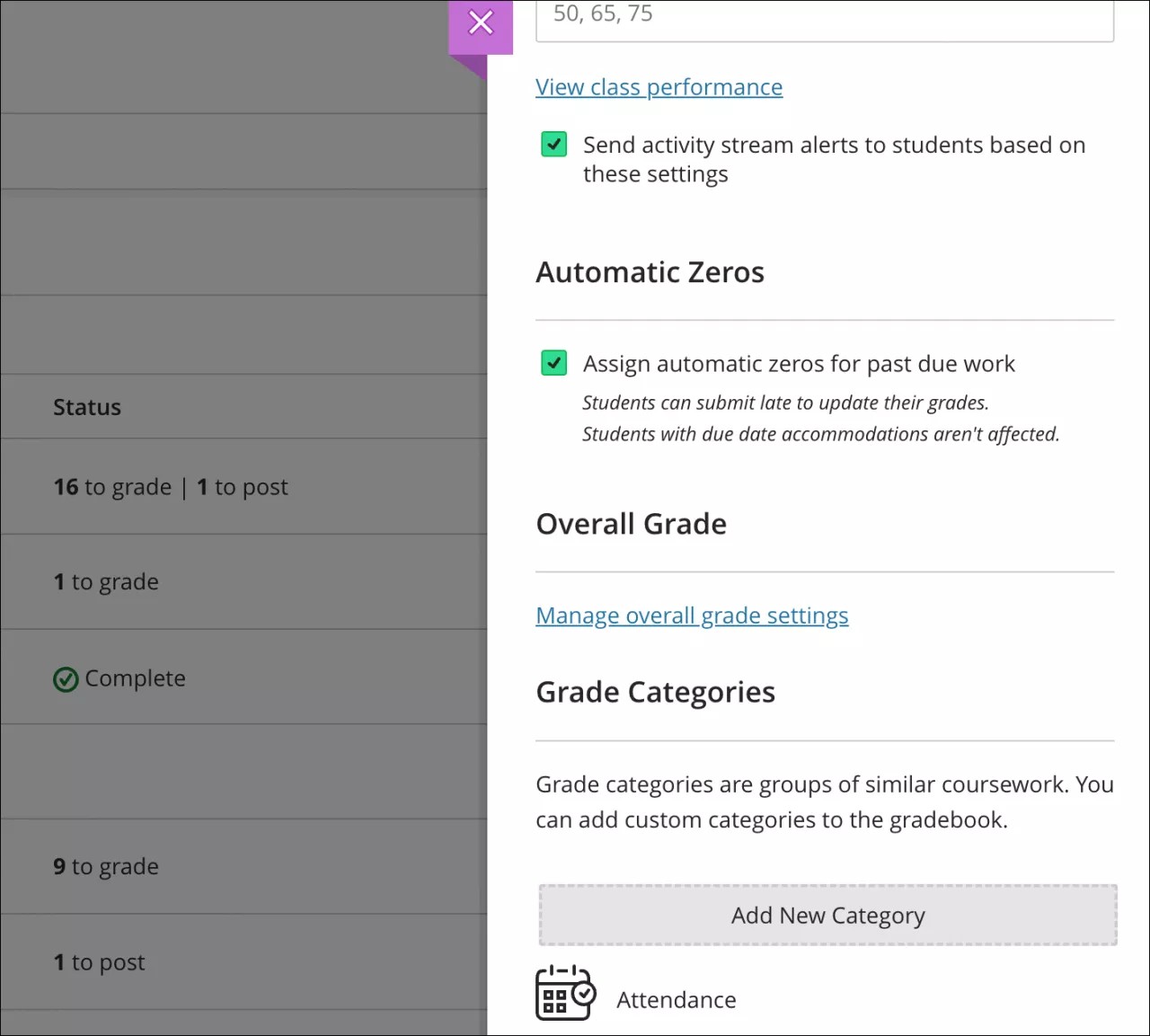
Task: Open the item showing 1 to grade
Action: pos(106,581)
